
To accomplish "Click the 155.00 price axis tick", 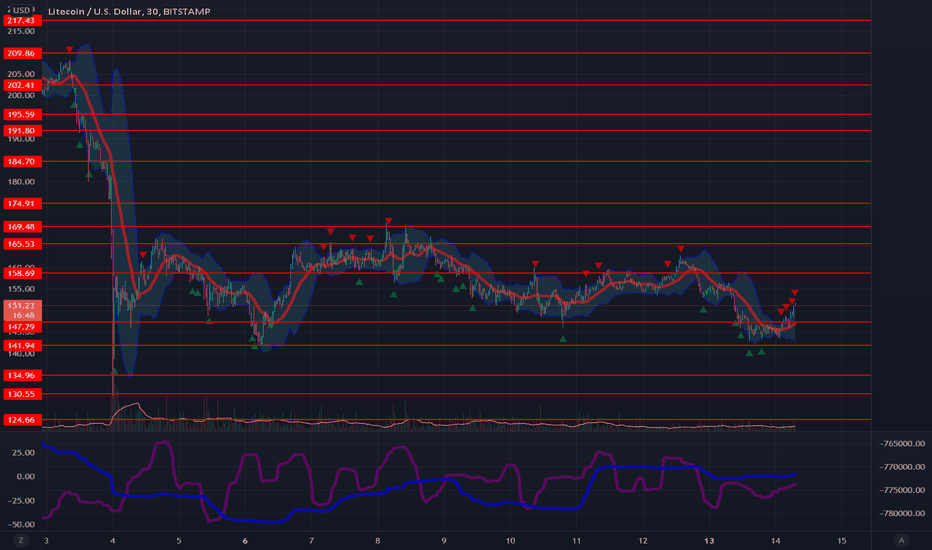I will 21,289.
